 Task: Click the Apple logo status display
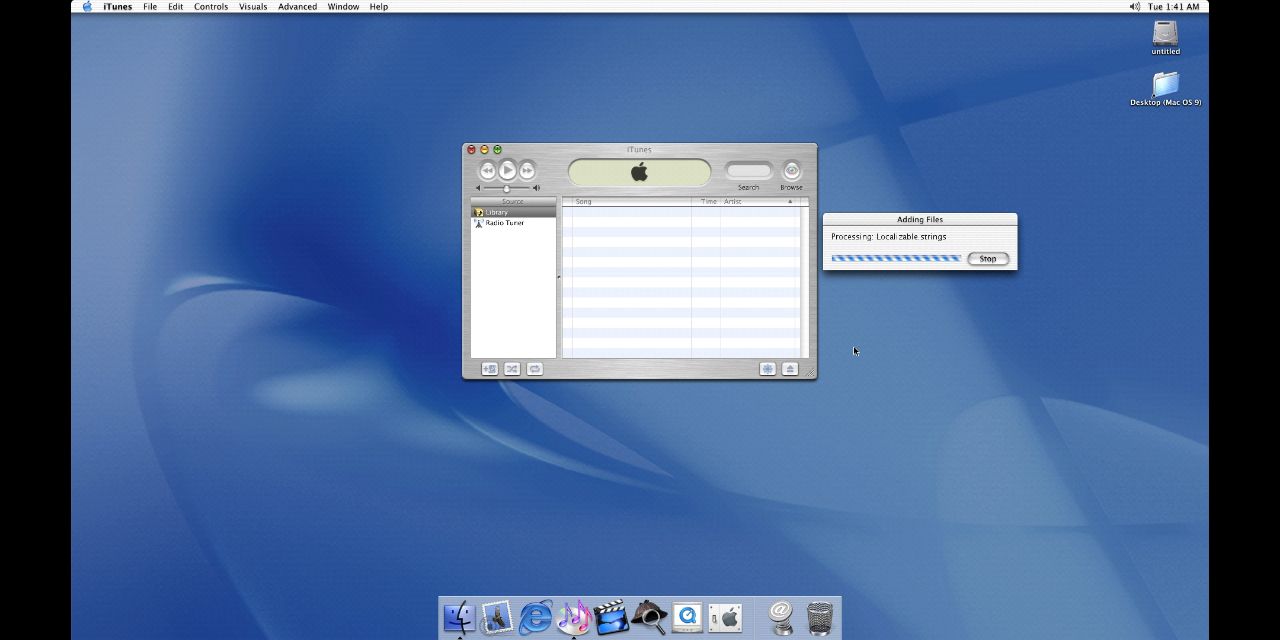click(x=639, y=172)
